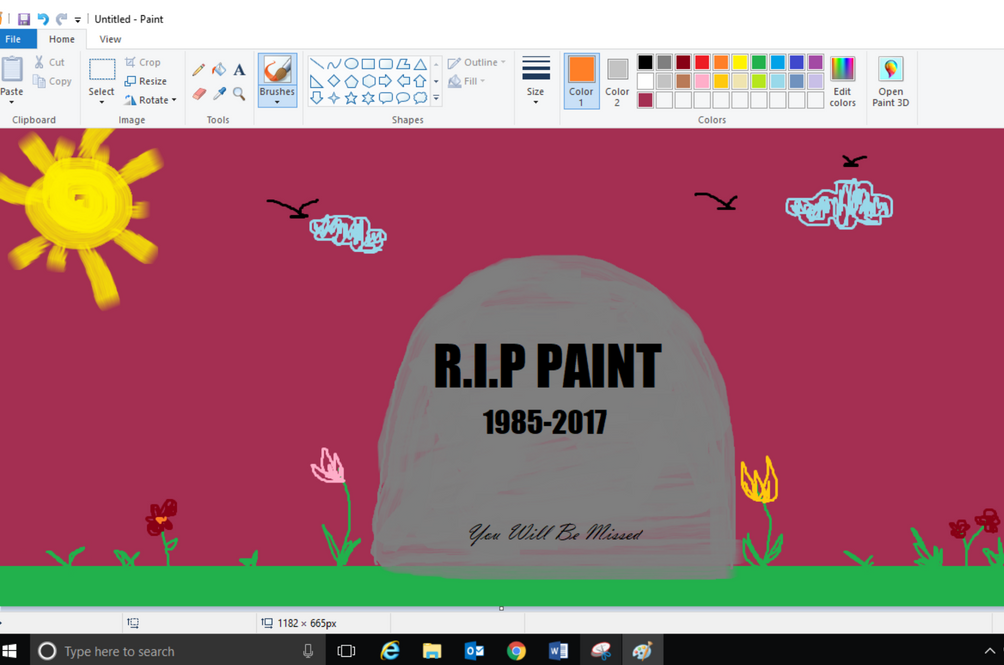Pick the custom crimson swatch in bottom row
Viewport: 1004px width, 665px height.
645,100
